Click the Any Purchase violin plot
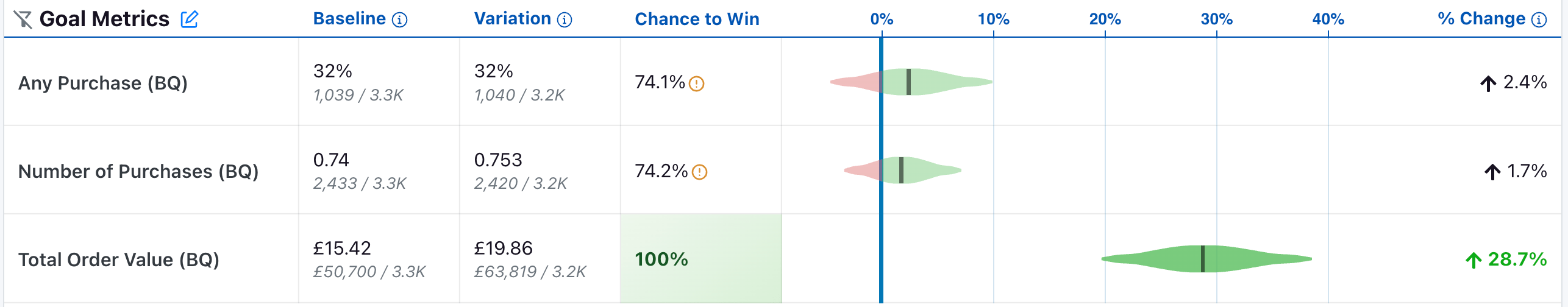The image size is (1568, 307). tap(911, 82)
